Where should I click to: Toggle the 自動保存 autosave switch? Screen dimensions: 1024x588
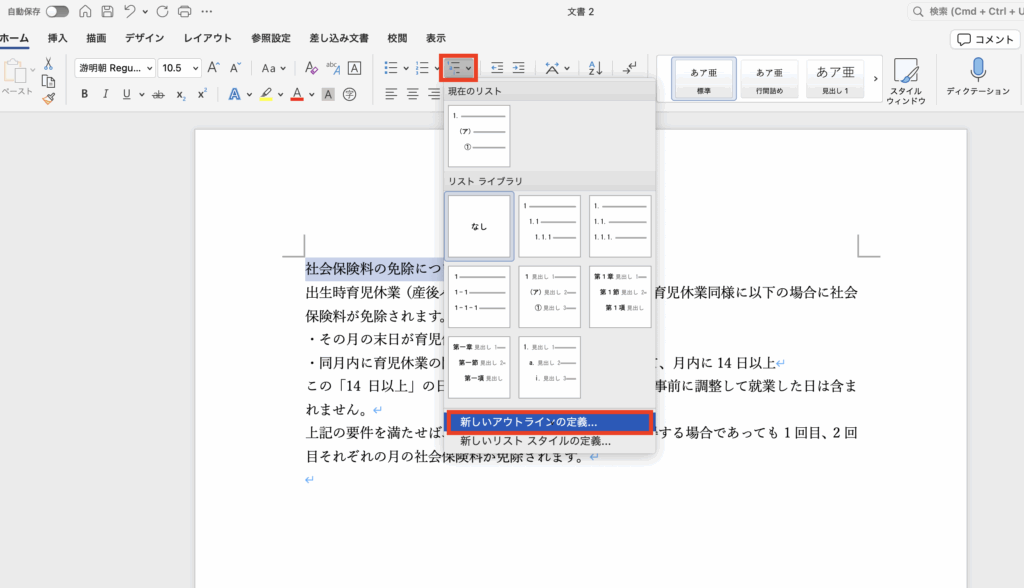[57, 11]
